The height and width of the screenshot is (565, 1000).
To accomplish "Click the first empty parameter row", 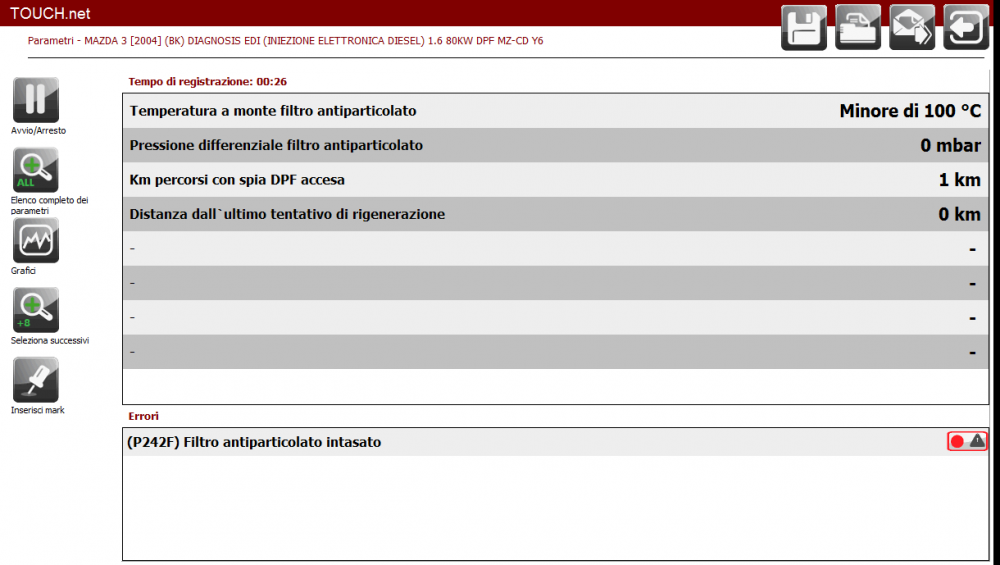I will click(550, 249).
